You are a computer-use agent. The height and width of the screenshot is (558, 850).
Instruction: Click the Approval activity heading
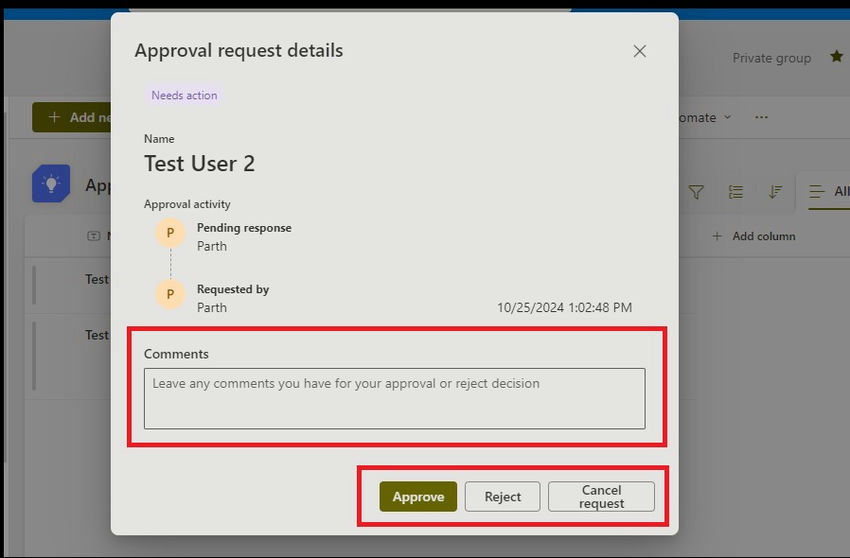point(187,204)
